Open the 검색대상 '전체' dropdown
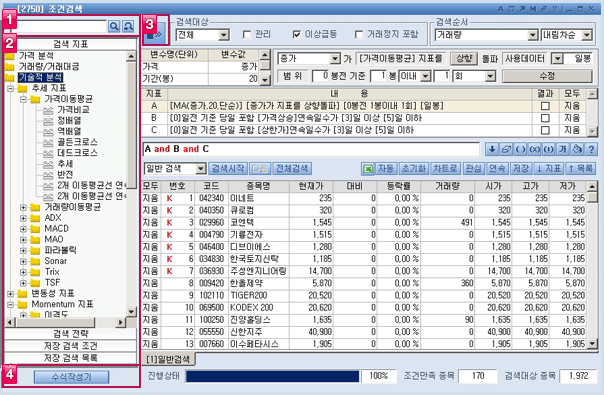Screen dimensions: 604x395 (x=223, y=35)
